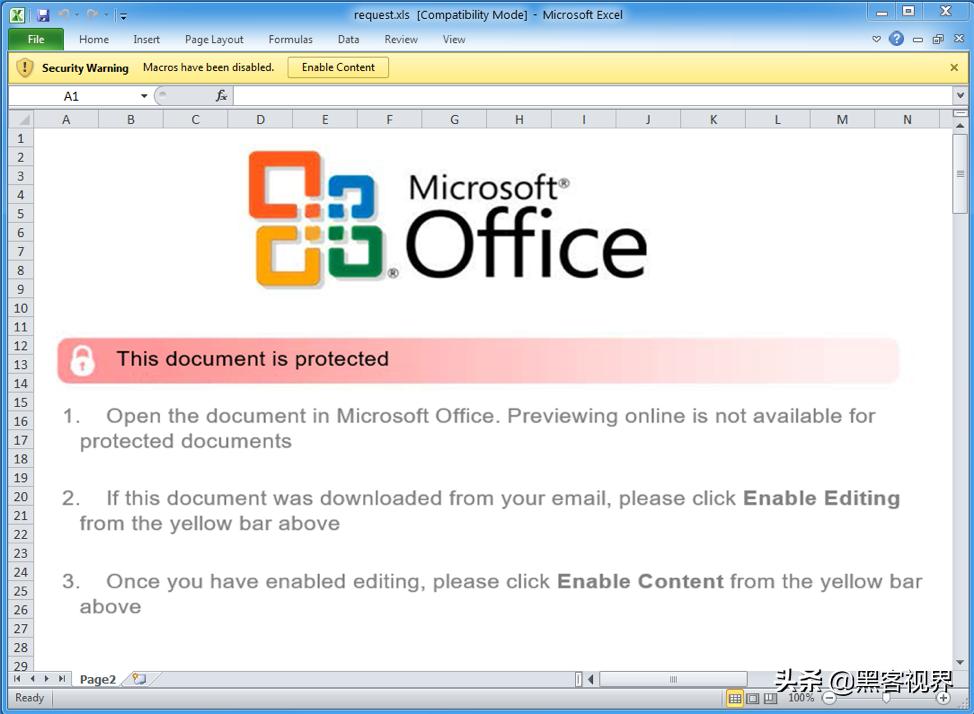
Task: Click the Select All corner of the grid
Action: (21, 119)
